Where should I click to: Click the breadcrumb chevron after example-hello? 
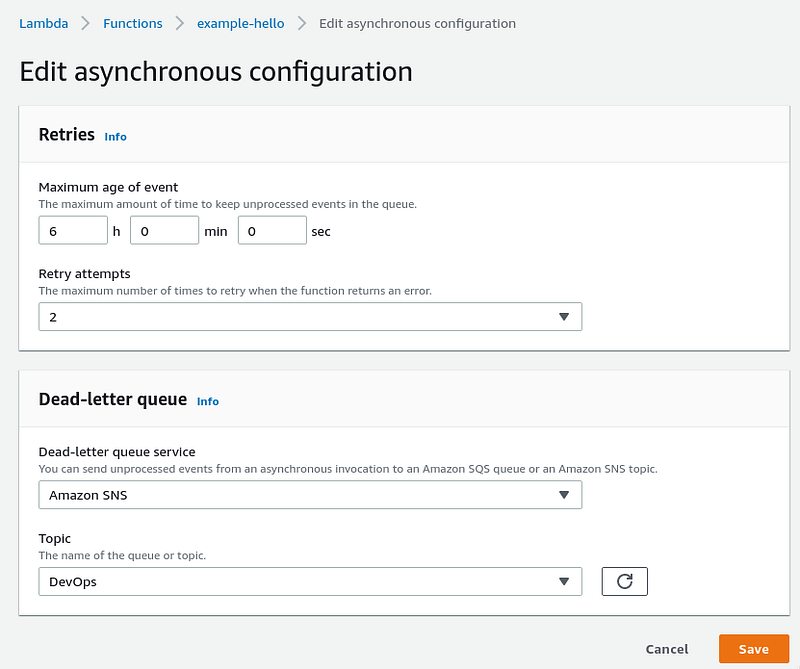pos(302,23)
